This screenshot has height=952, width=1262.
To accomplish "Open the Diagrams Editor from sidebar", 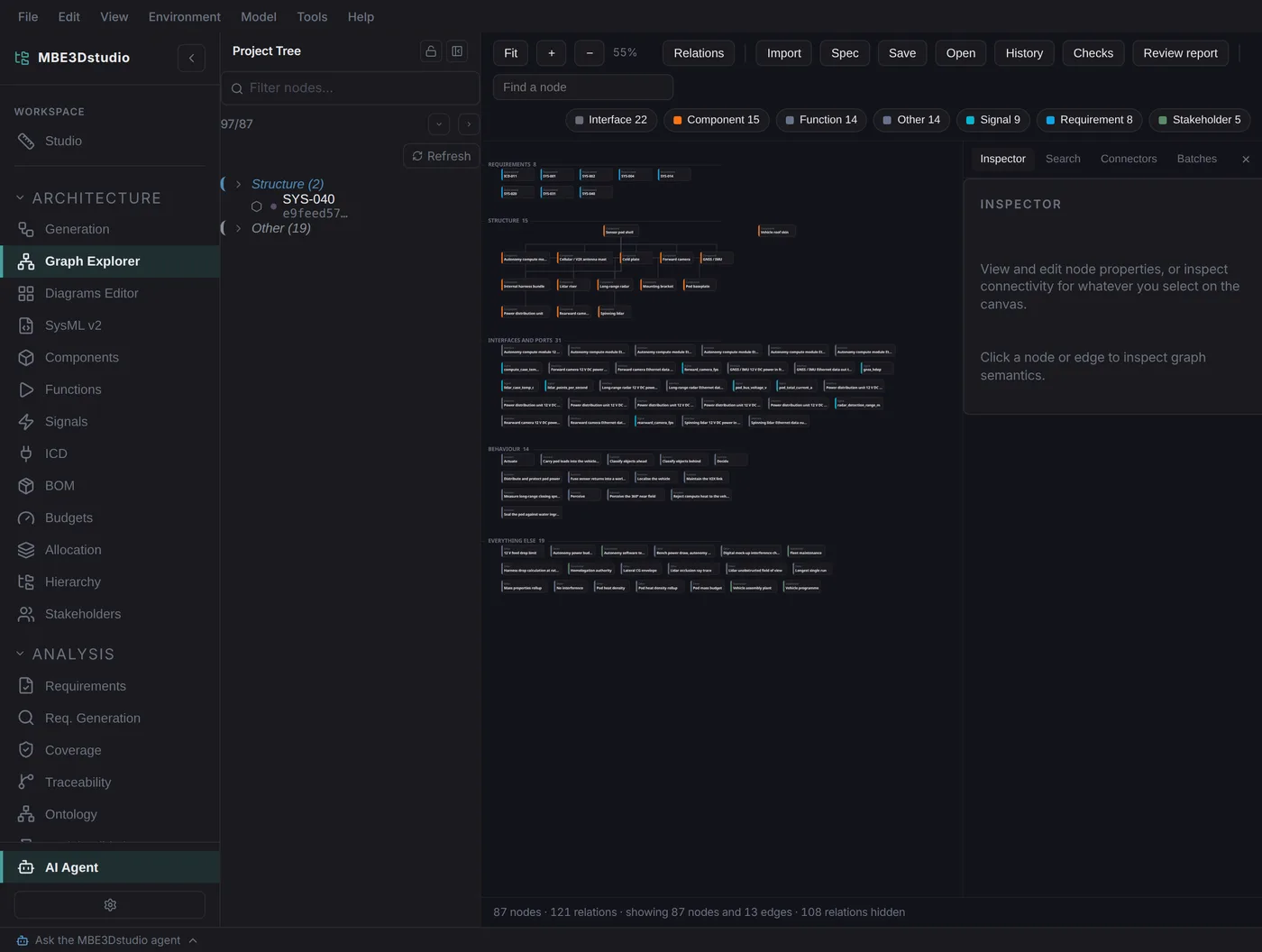I will coord(109,293).
